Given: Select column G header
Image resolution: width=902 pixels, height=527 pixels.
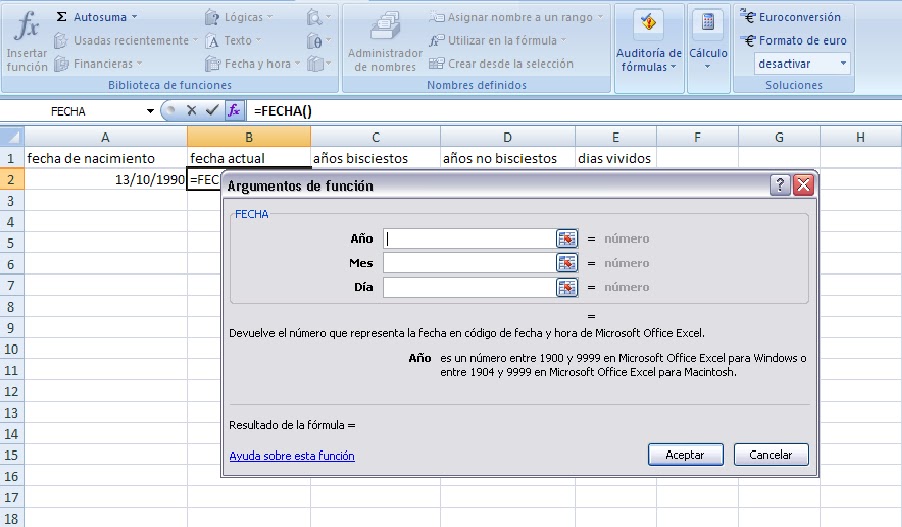Looking at the screenshot, I should [779, 137].
